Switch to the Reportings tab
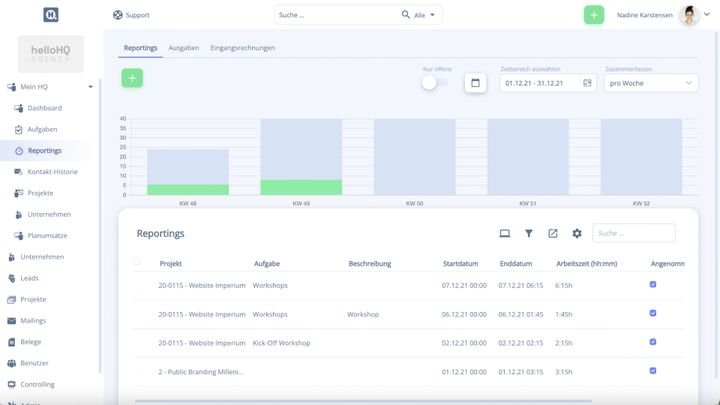720x405 pixels. pyautogui.click(x=141, y=48)
